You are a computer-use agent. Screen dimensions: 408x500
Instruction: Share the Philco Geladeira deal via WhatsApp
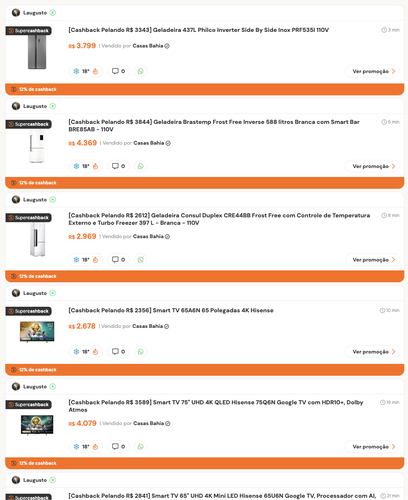pyautogui.click(x=140, y=71)
